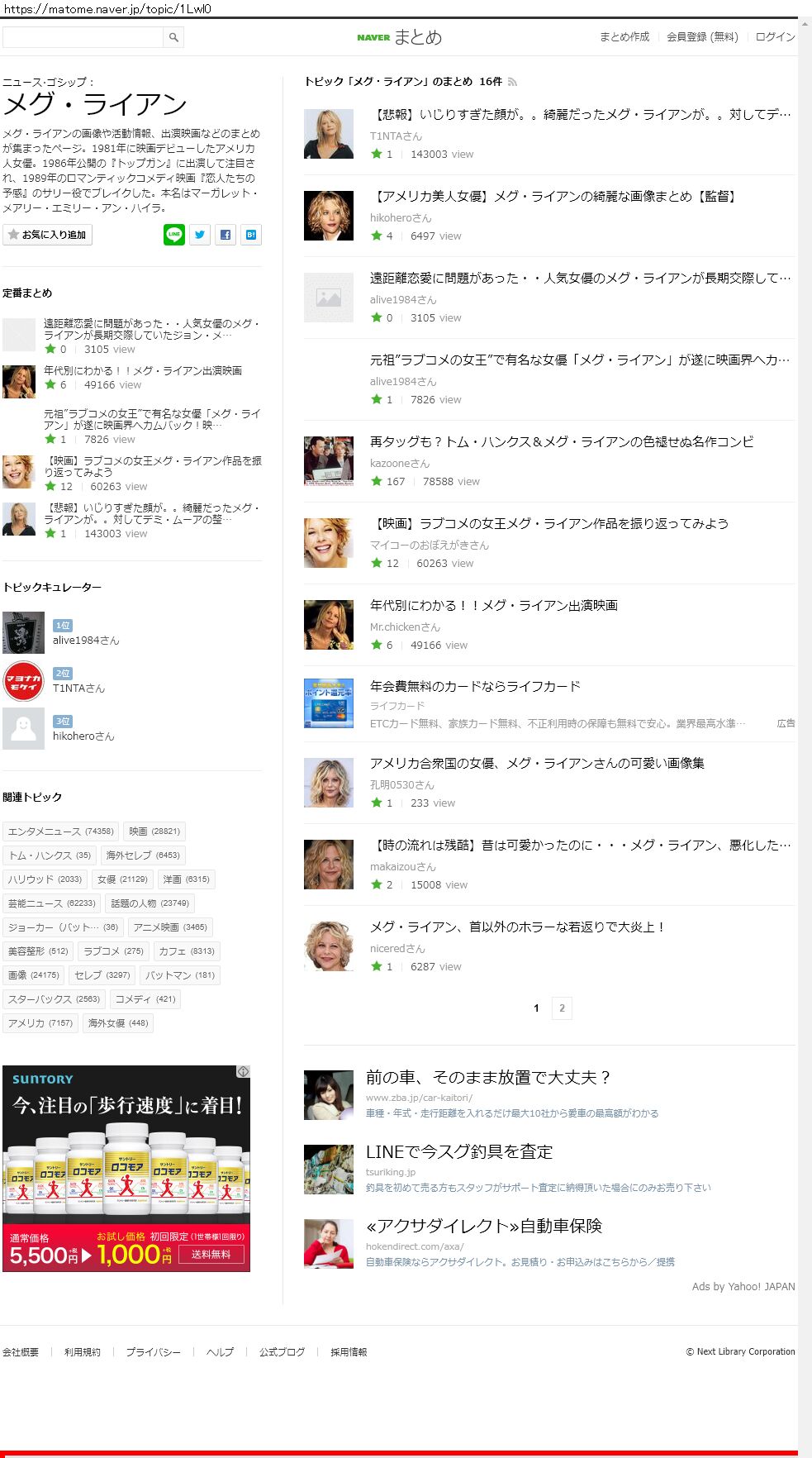The width and height of the screenshot is (812, 1458).
Task: Click the ad info icon on Suntory banner
Action: [244, 1071]
